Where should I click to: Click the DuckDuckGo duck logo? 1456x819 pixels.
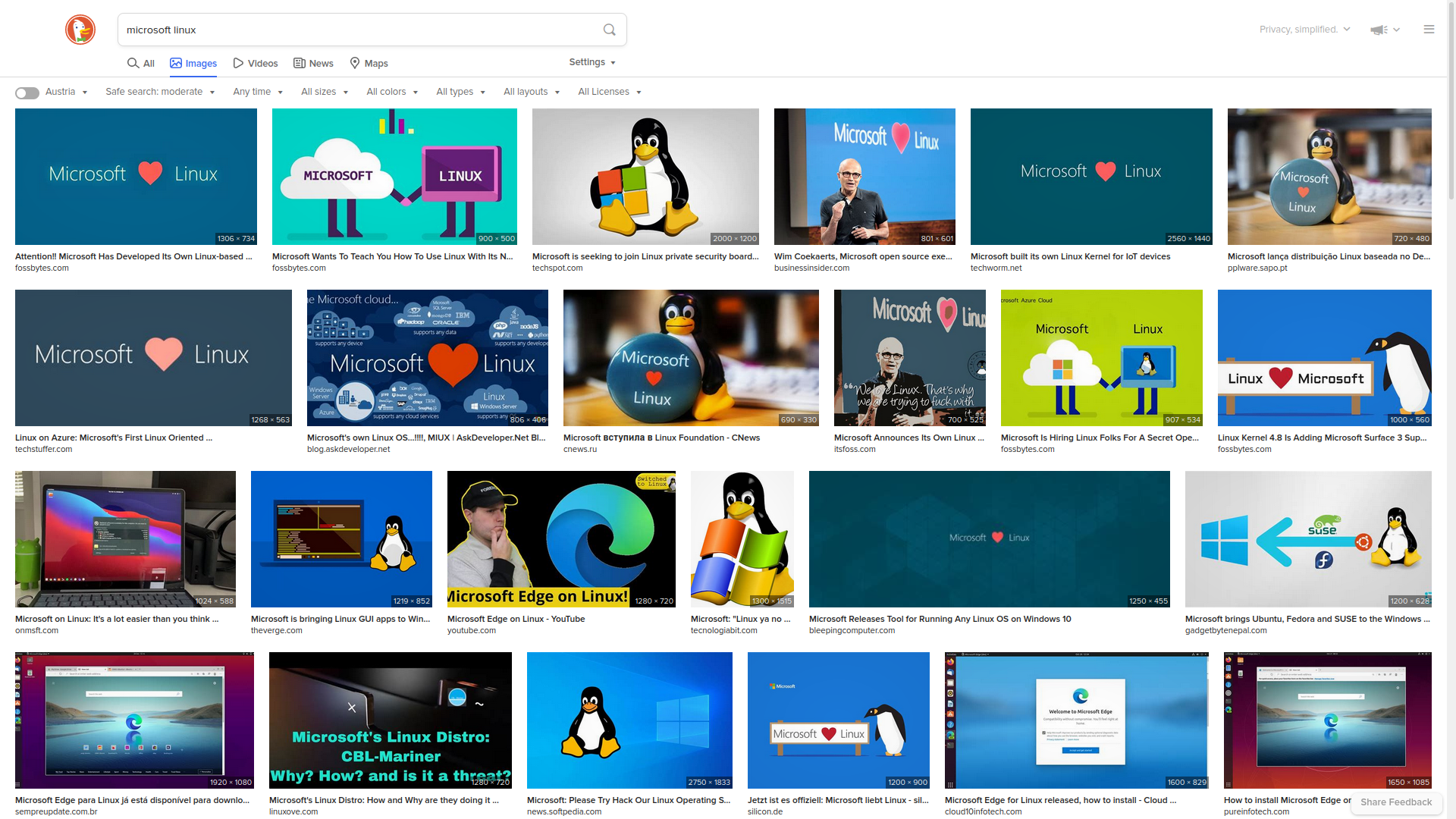80,30
